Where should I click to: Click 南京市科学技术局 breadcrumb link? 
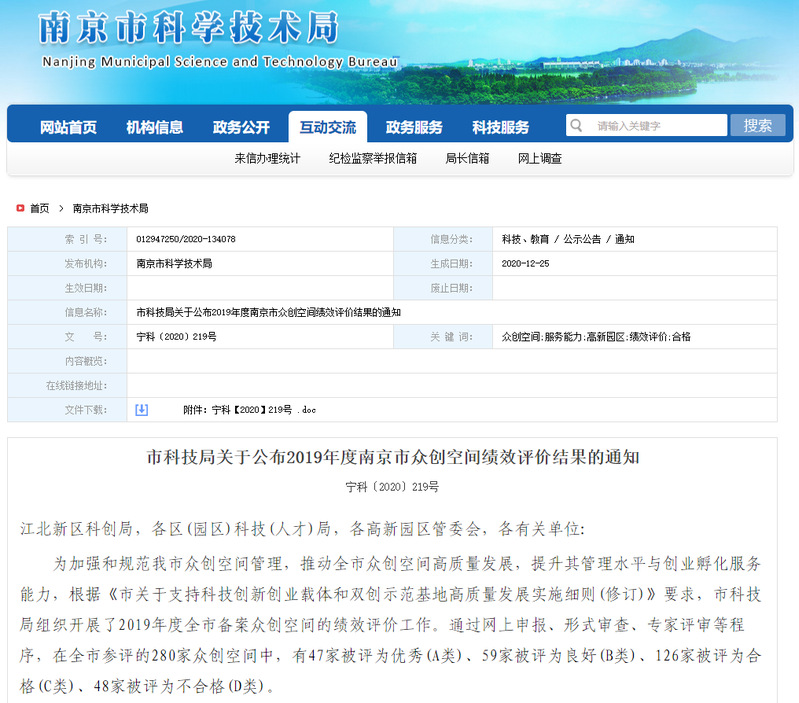[x=110, y=208]
